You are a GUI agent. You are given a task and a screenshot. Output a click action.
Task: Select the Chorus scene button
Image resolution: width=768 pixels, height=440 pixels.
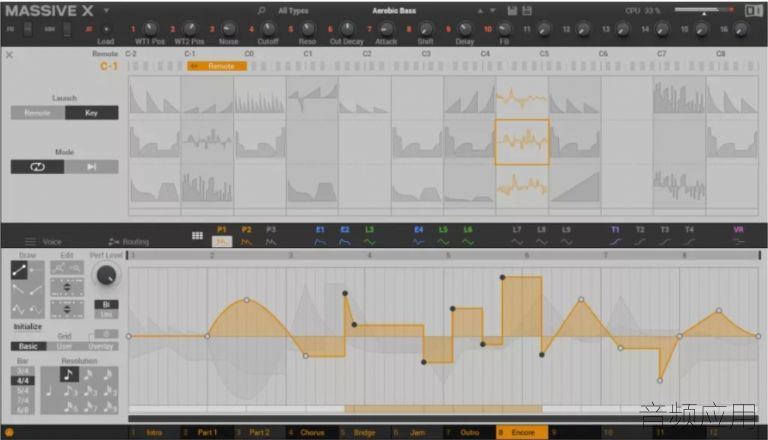(x=312, y=433)
